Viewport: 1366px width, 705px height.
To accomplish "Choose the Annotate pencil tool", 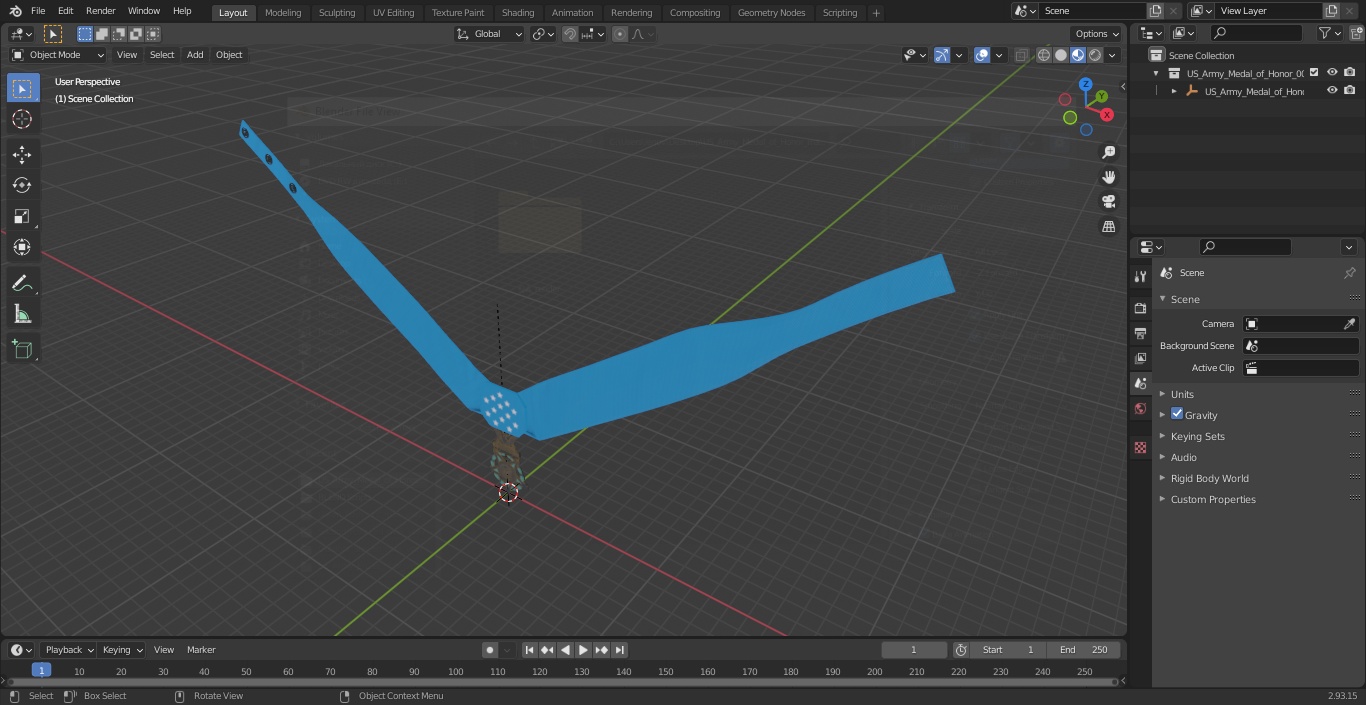I will point(22,283).
